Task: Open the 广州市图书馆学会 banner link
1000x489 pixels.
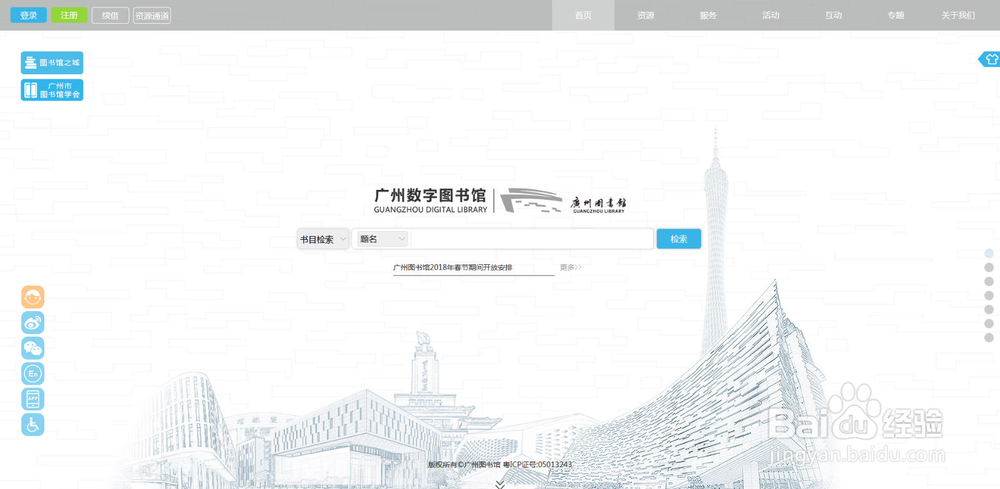Action: [x=52, y=90]
